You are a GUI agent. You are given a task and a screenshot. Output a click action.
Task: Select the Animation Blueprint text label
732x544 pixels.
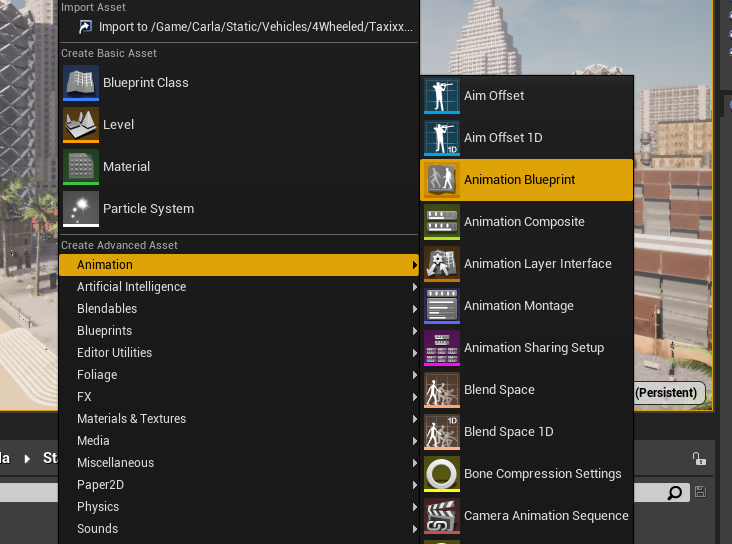[519, 180]
